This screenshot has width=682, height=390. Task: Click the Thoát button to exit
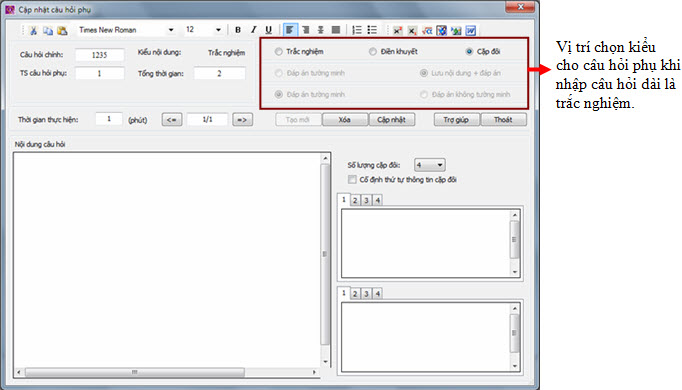[503, 120]
